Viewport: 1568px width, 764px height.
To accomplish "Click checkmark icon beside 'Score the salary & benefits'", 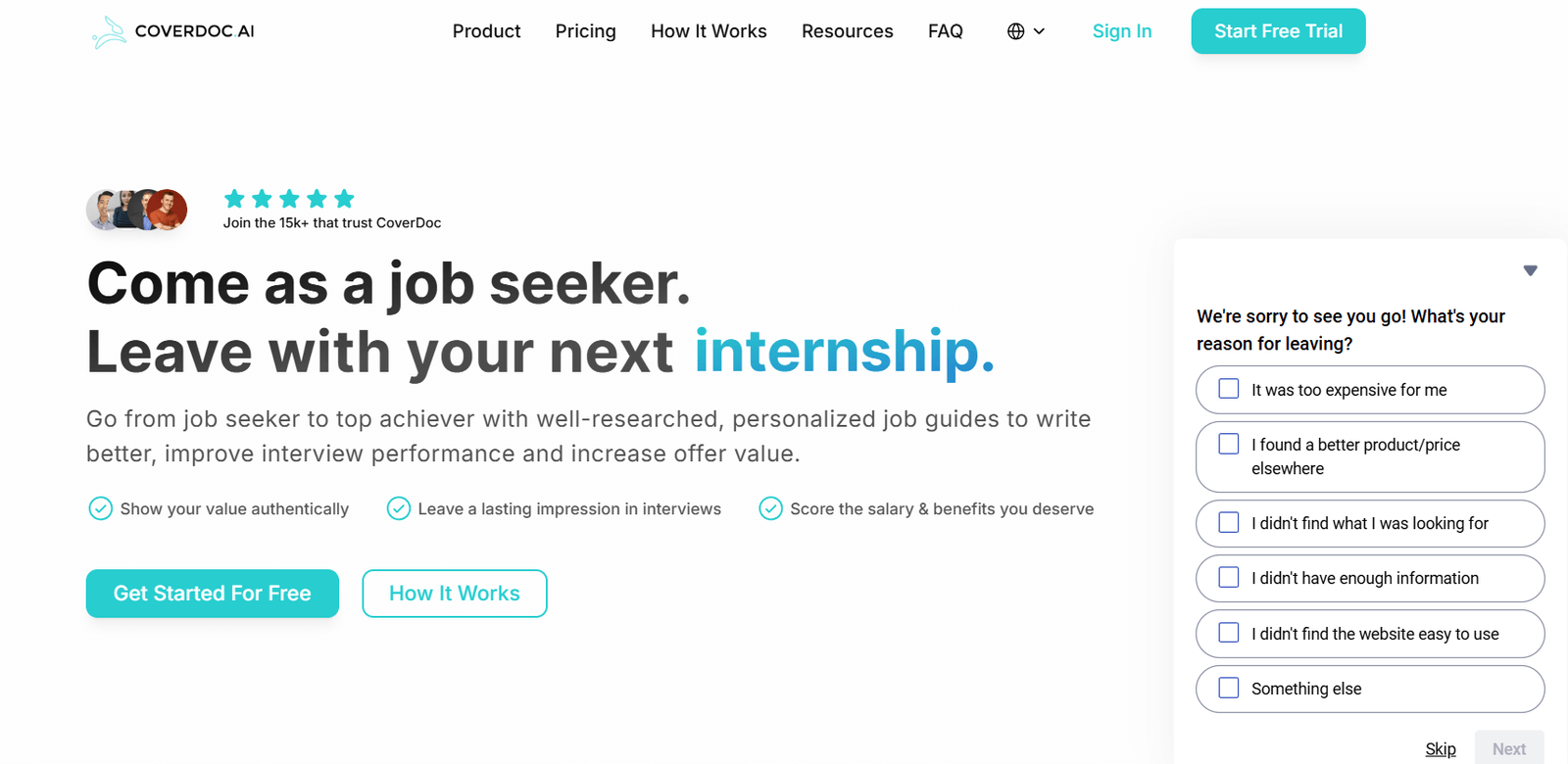I will coord(771,508).
